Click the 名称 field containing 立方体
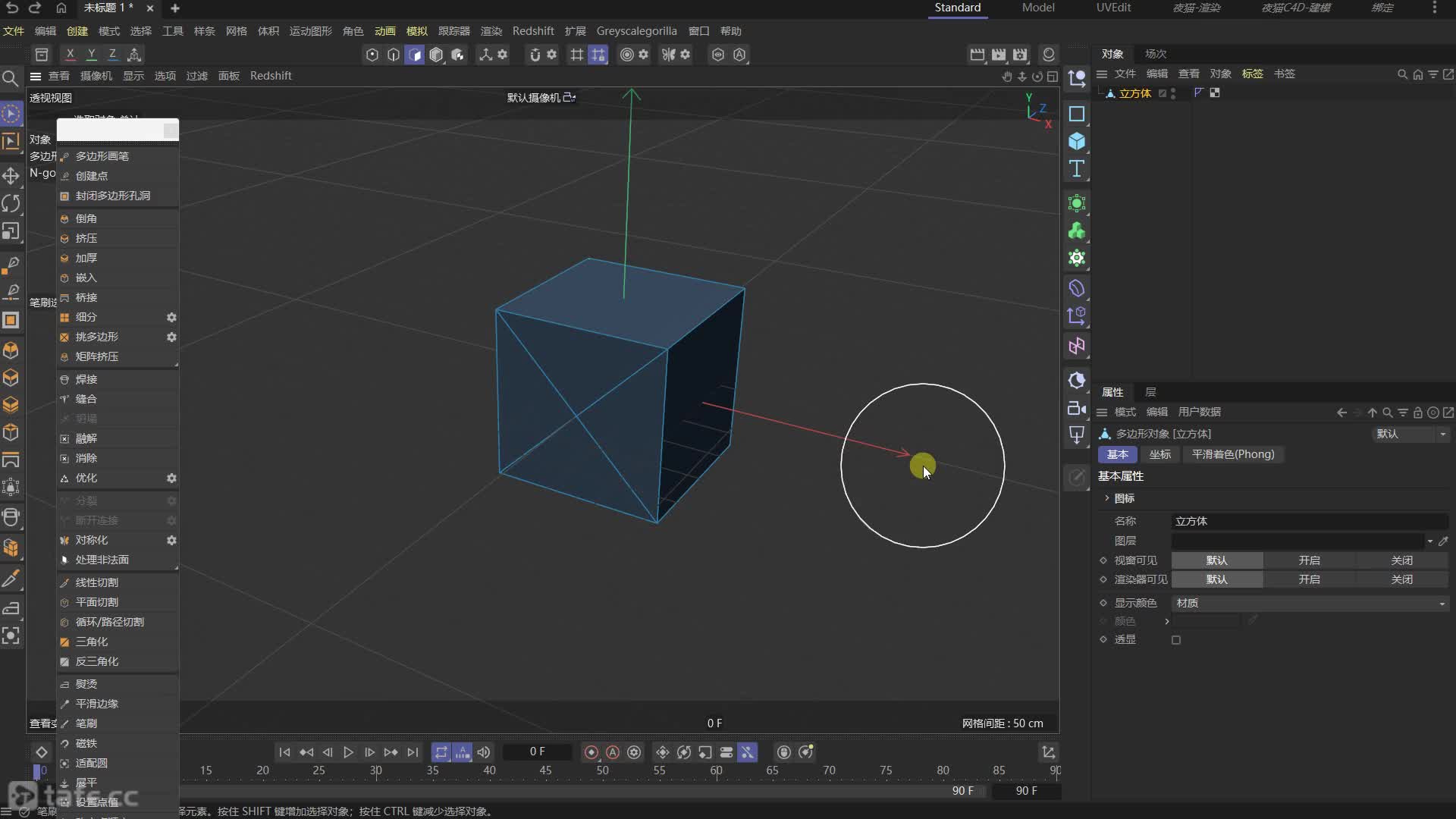The width and height of the screenshot is (1456, 819). coord(1309,521)
